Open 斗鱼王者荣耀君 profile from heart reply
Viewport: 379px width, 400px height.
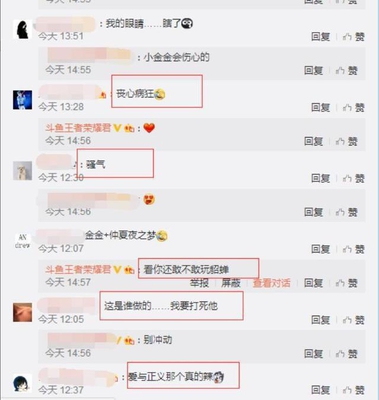point(78,128)
